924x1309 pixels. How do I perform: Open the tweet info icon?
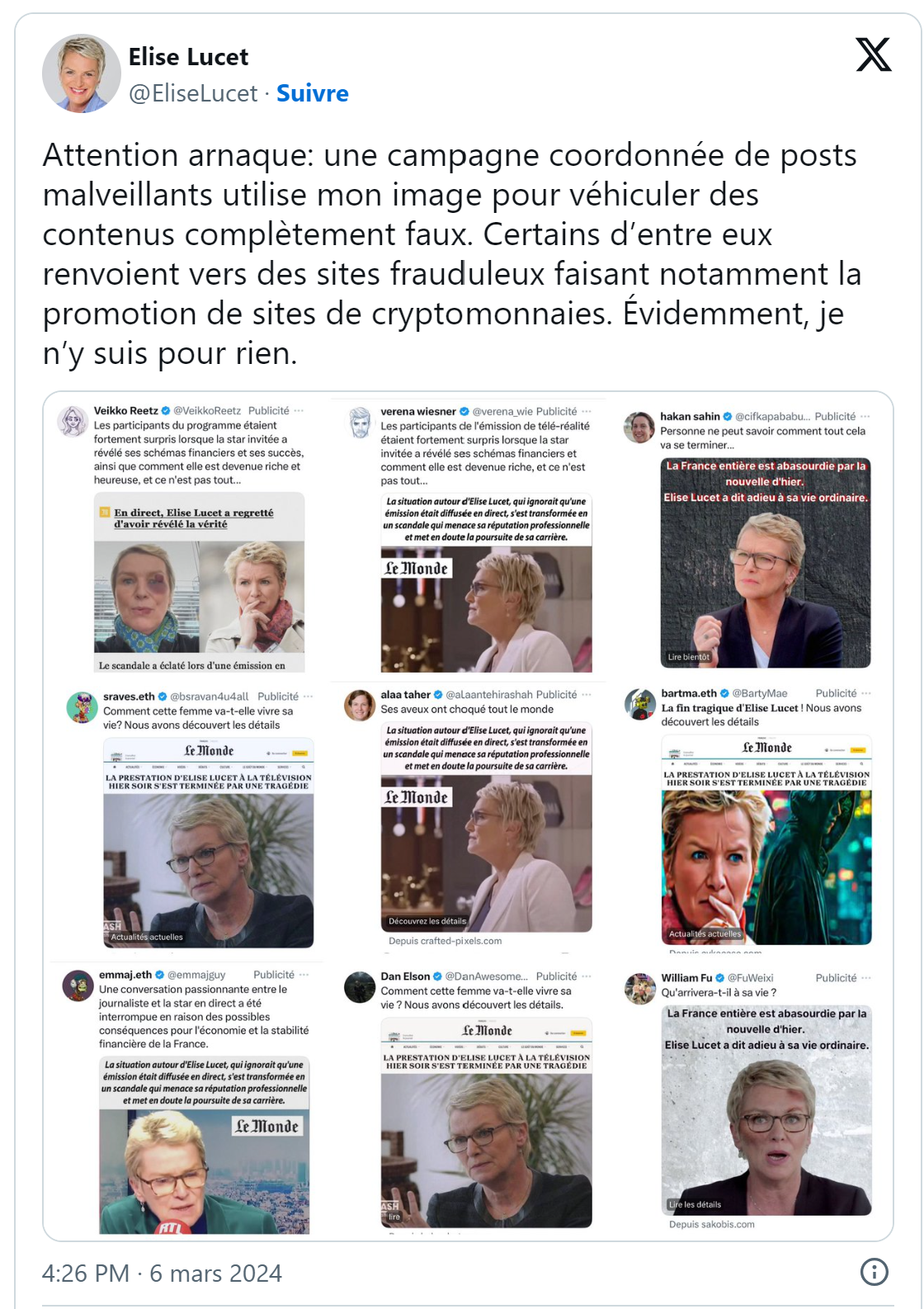(874, 1272)
